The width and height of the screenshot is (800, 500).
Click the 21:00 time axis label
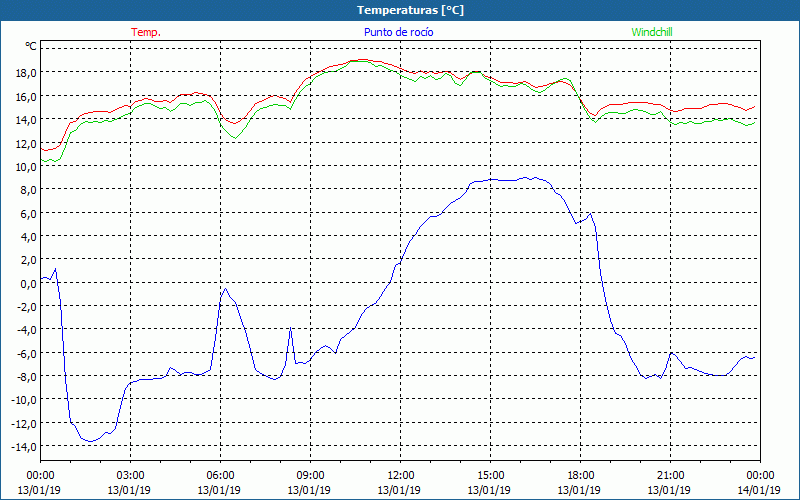point(670,476)
